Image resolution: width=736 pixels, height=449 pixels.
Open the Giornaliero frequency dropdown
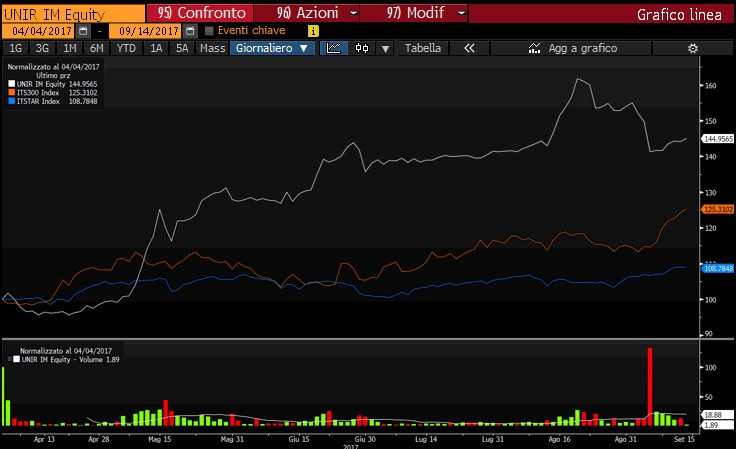[272, 48]
